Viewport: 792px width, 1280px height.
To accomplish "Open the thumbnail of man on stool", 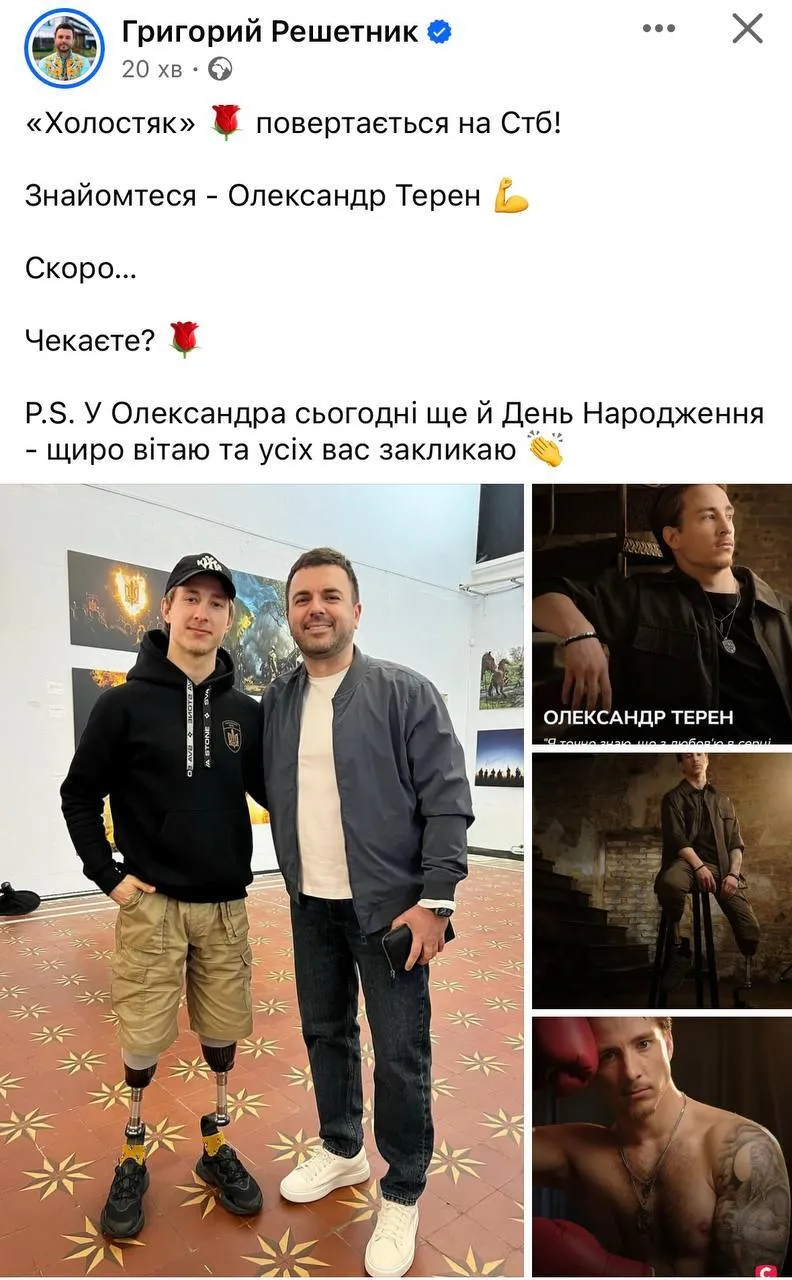I will pyautogui.click(x=661, y=880).
